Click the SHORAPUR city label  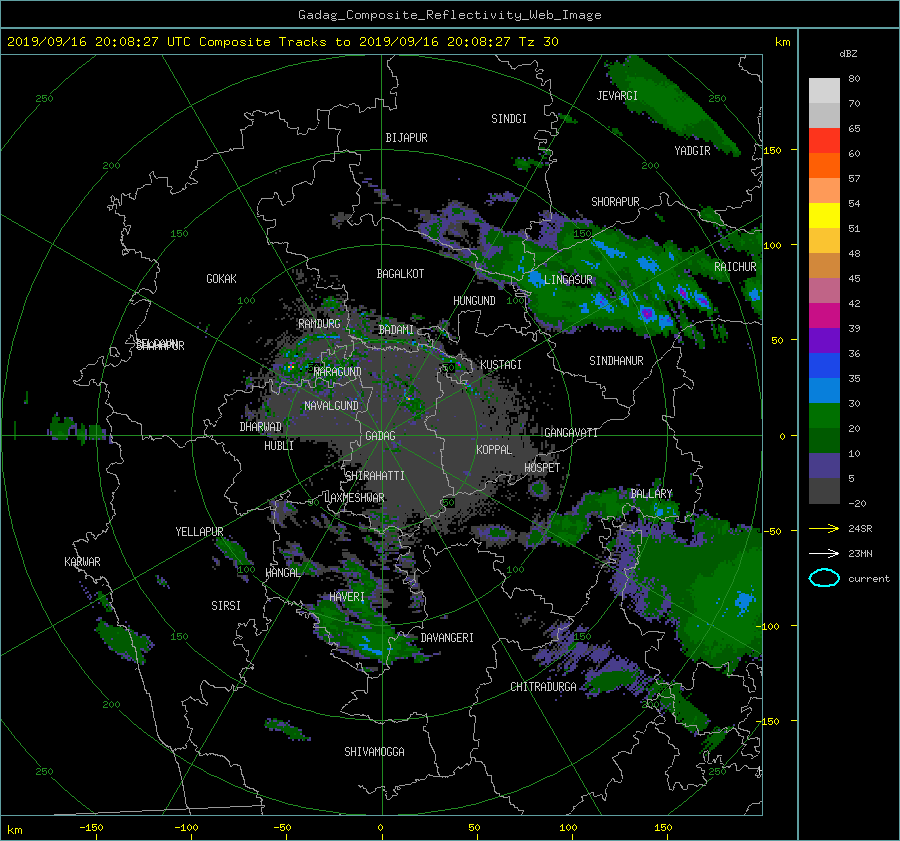coord(615,202)
